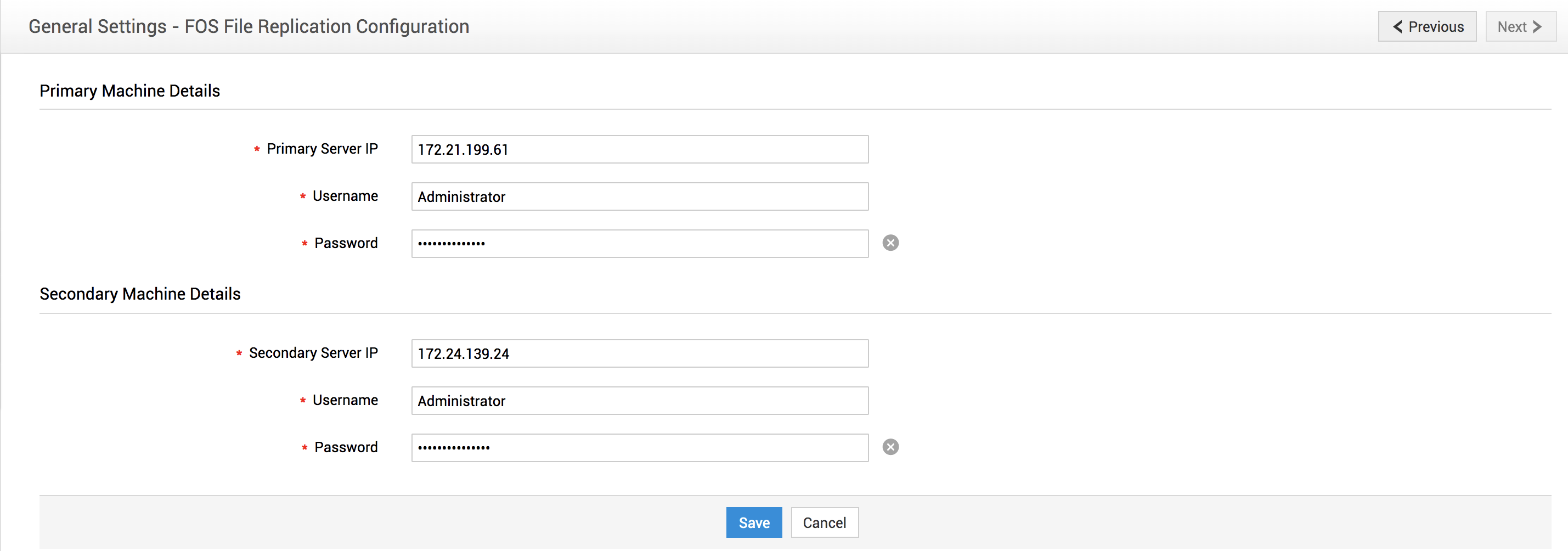The height and width of the screenshot is (551, 1568).
Task: Click the Secondary Server IP label
Action: [313, 353]
